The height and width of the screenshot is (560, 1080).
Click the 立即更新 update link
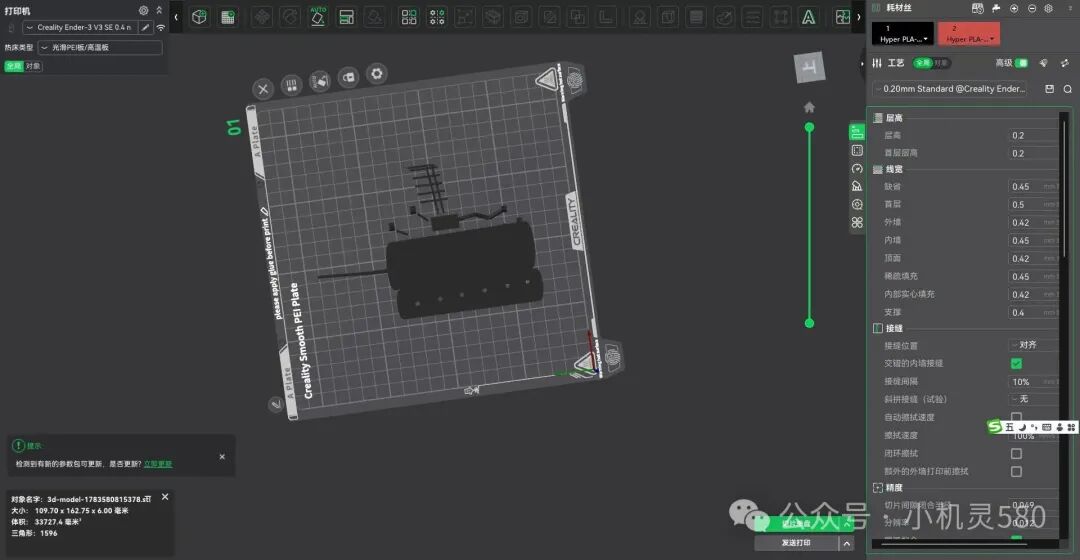point(158,464)
